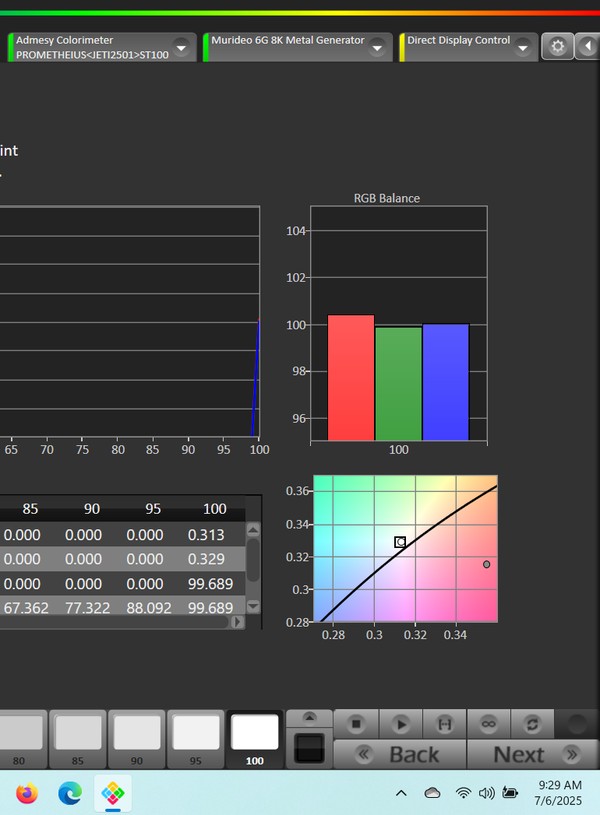The image size is (600, 815).
Task: Click the green bar in RGB Balance chart
Action: [x=398, y=384]
